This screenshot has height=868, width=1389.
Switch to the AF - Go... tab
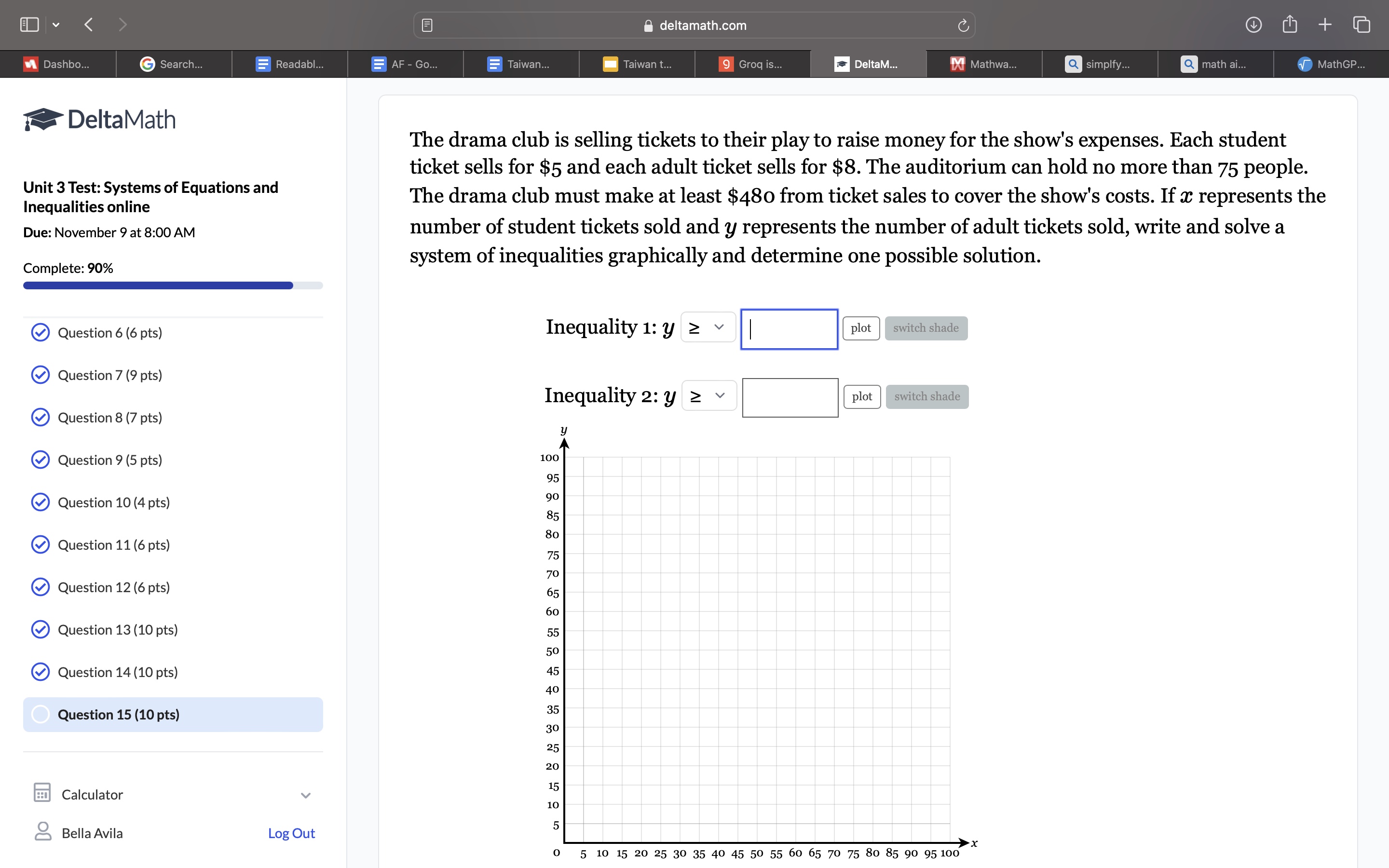pyautogui.click(x=406, y=64)
